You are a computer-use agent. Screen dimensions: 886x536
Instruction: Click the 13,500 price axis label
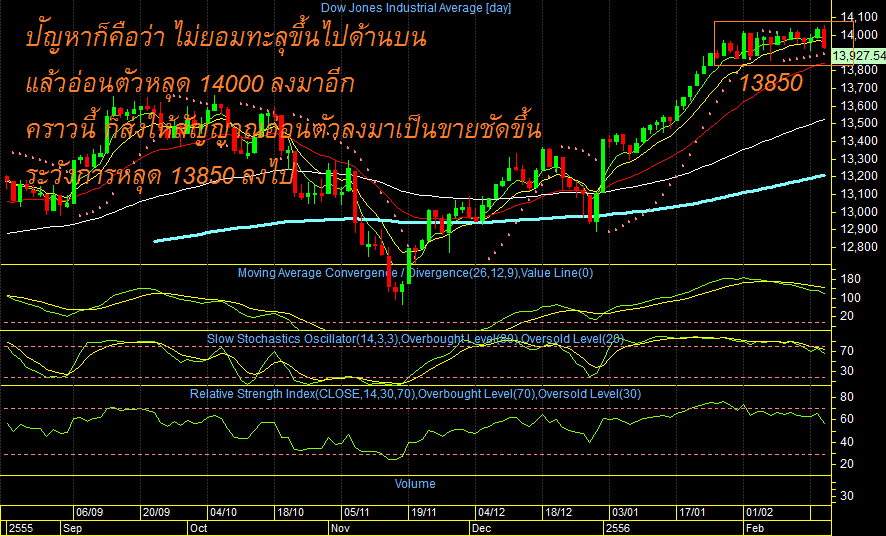[859, 123]
